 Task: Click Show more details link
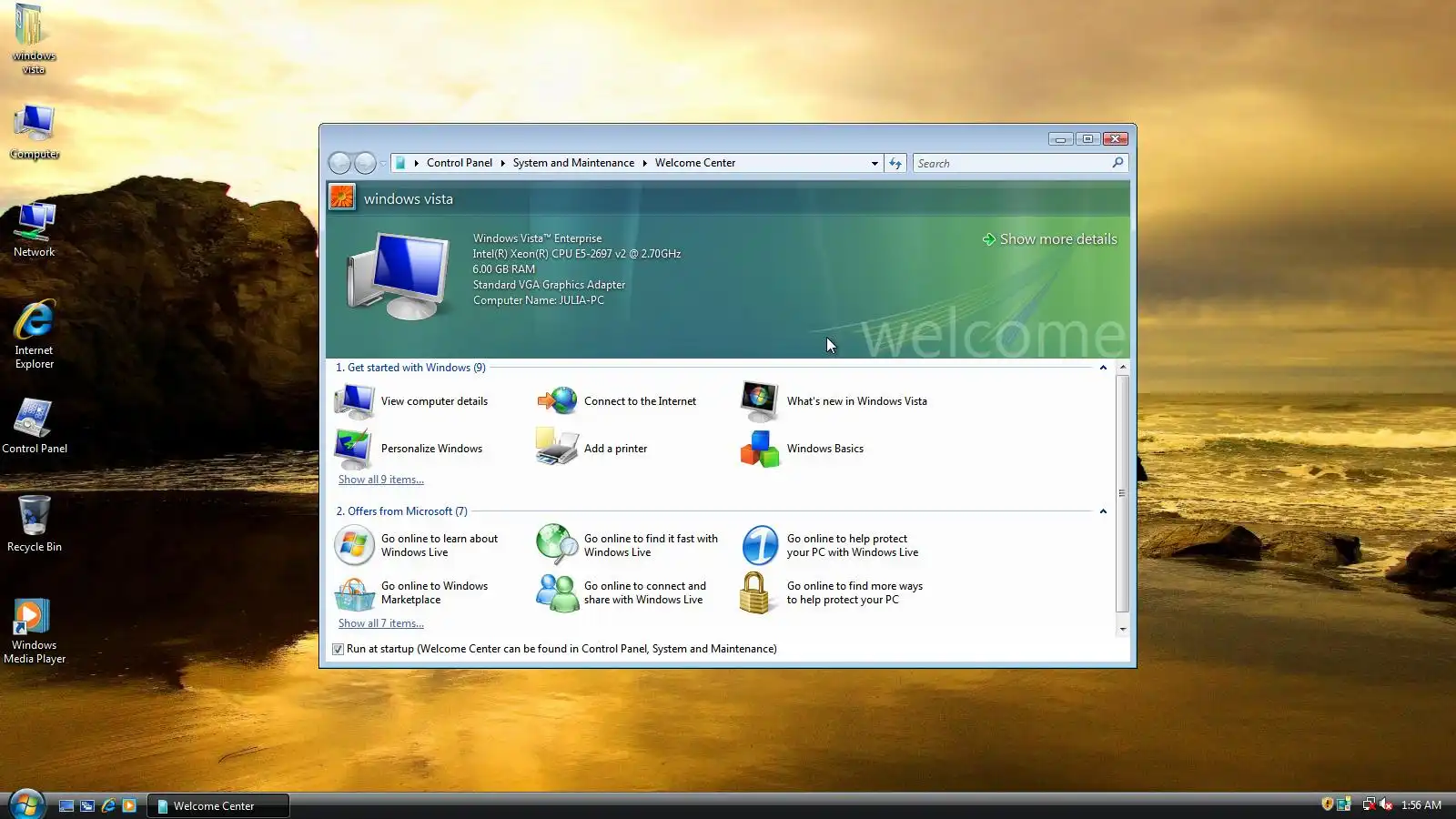[x=1049, y=239]
